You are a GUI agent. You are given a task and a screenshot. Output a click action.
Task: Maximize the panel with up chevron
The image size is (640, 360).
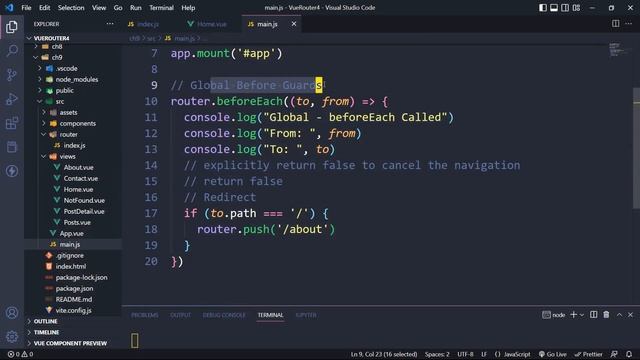[x=619, y=315]
